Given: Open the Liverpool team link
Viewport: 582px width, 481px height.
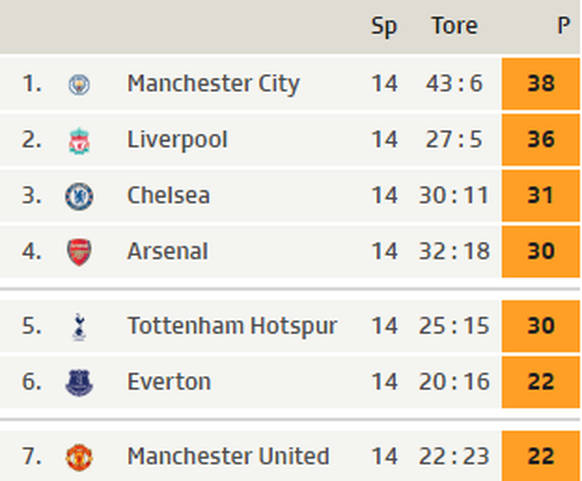Looking at the screenshot, I should [177, 140].
